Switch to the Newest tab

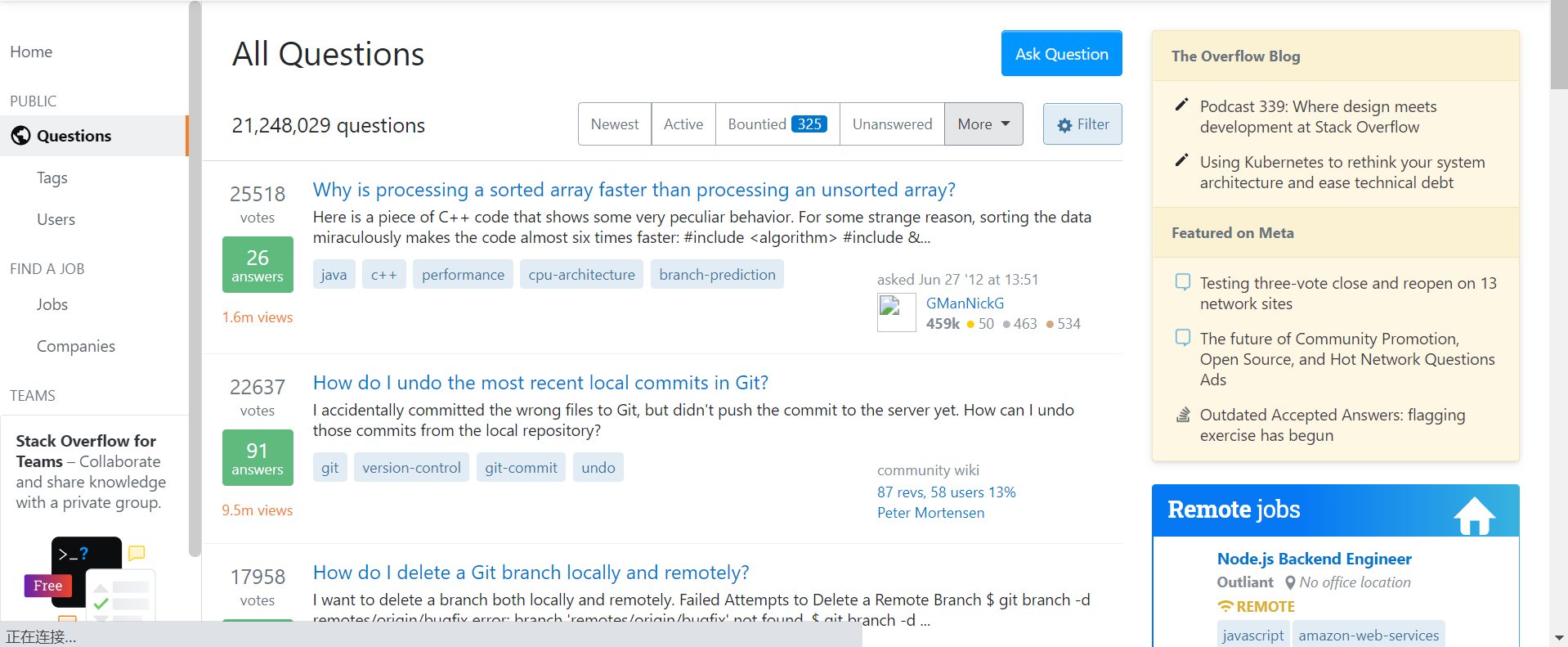pyautogui.click(x=615, y=124)
